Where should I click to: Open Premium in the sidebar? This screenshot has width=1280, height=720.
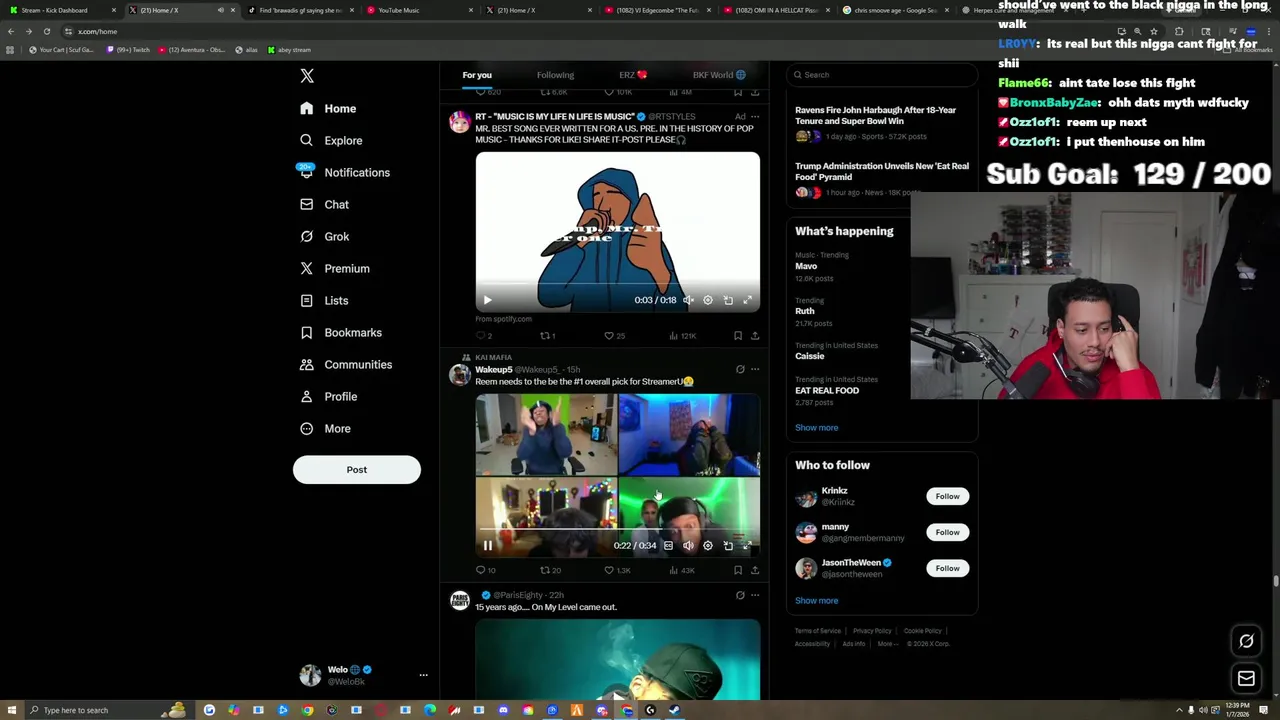(x=334, y=268)
